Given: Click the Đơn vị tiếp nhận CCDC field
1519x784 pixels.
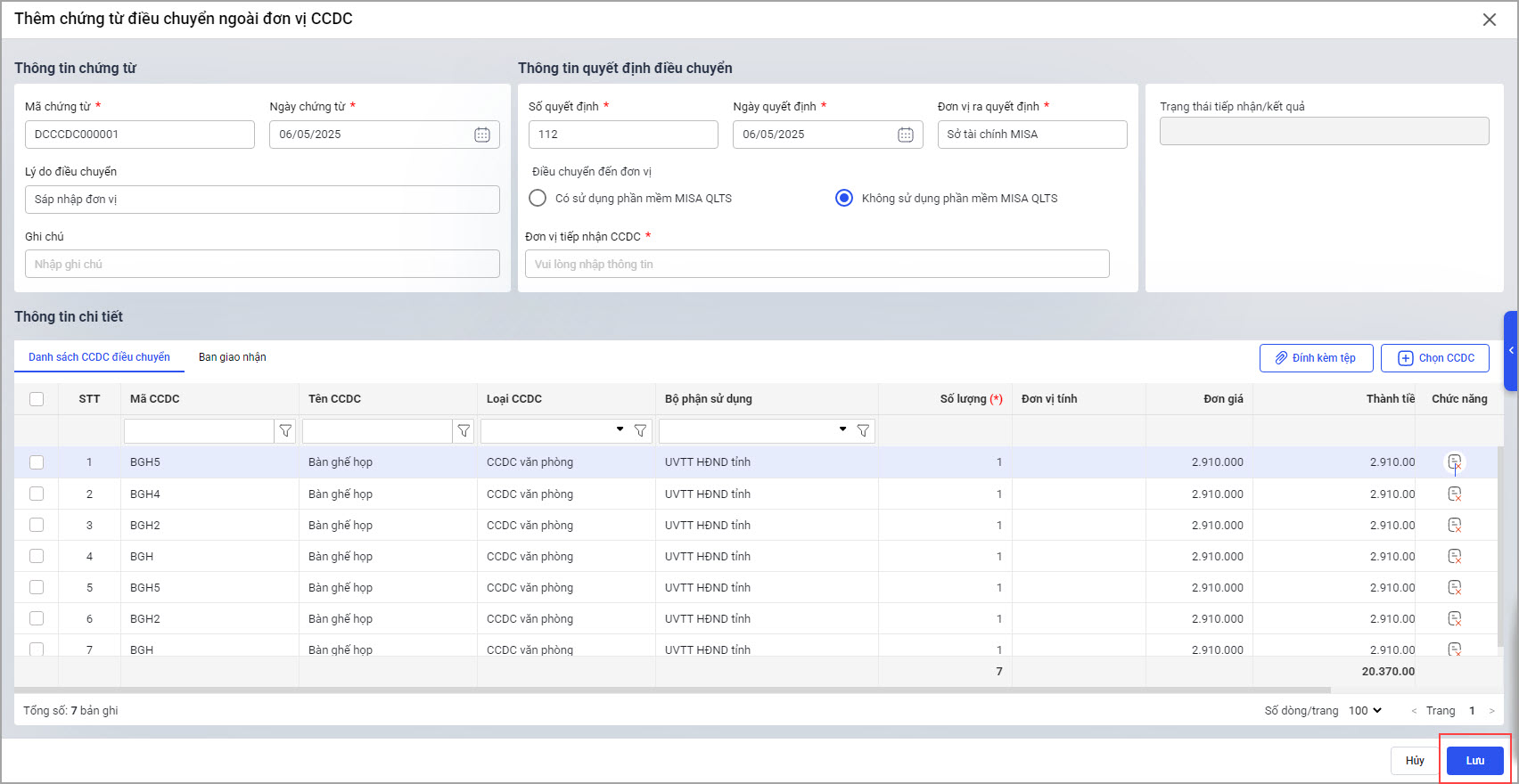Looking at the screenshot, I should pos(817,265).
